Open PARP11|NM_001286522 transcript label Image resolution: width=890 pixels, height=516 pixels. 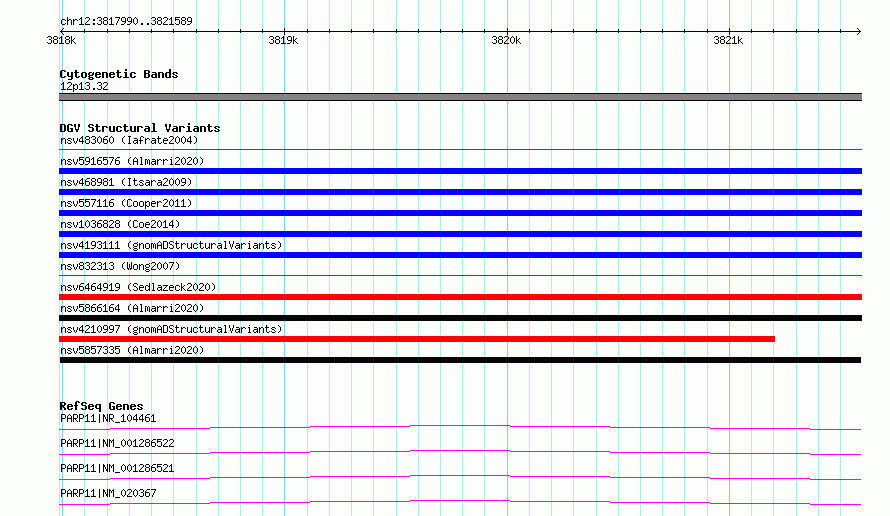coord(117,443)
